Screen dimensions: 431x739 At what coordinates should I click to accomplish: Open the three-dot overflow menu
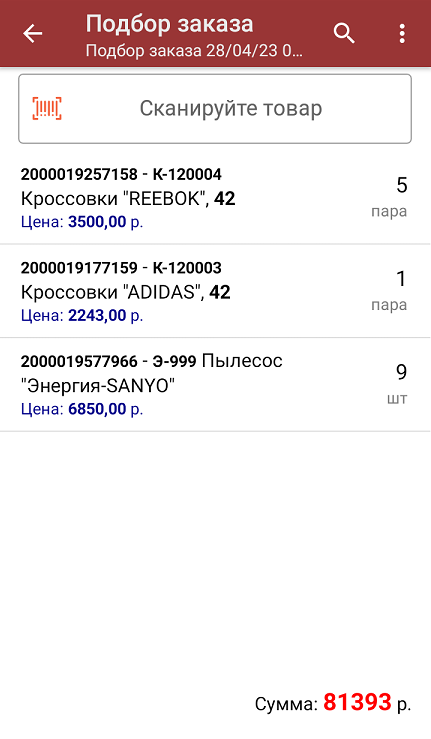tap(402, 33)
